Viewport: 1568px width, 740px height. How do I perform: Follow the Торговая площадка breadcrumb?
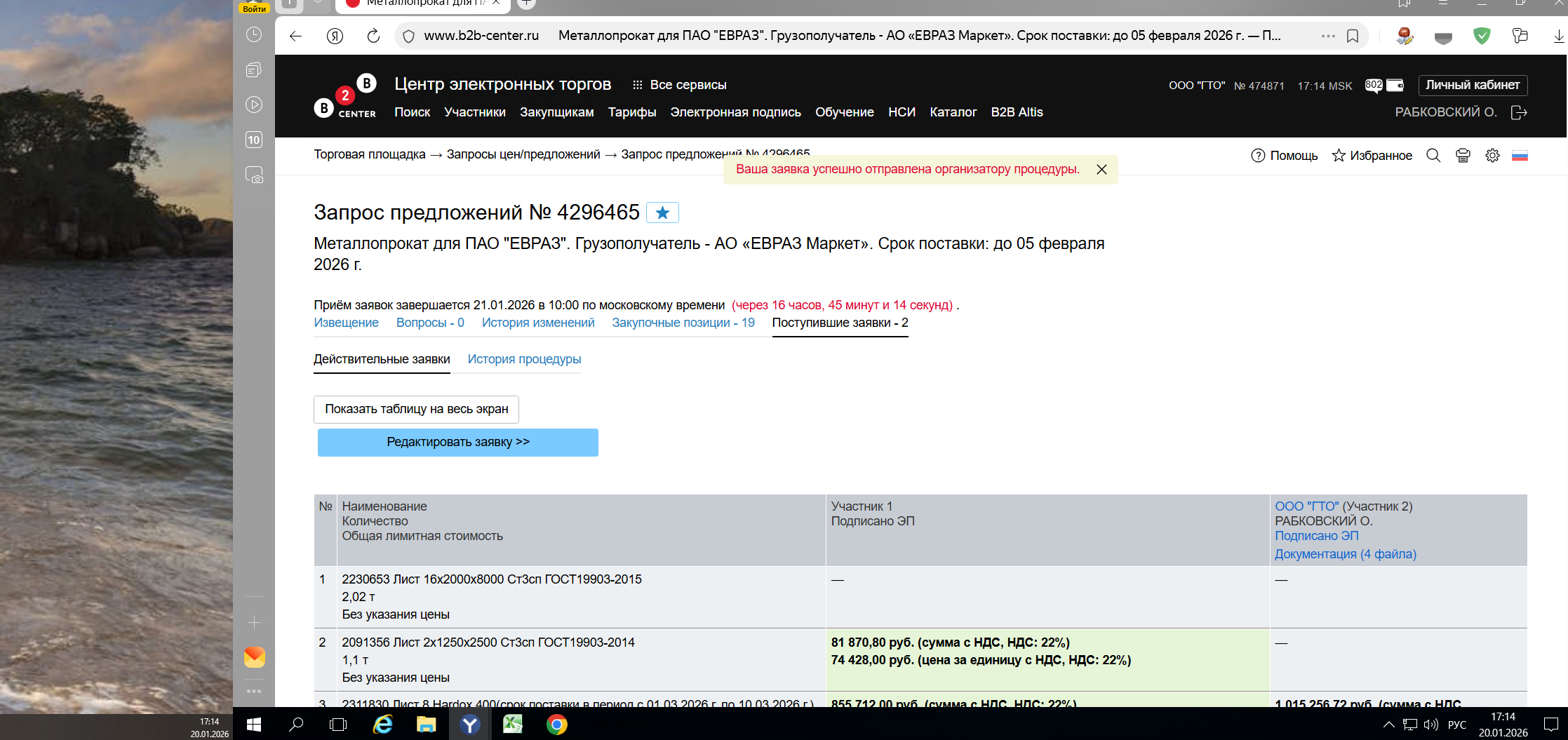pos(370,154)
